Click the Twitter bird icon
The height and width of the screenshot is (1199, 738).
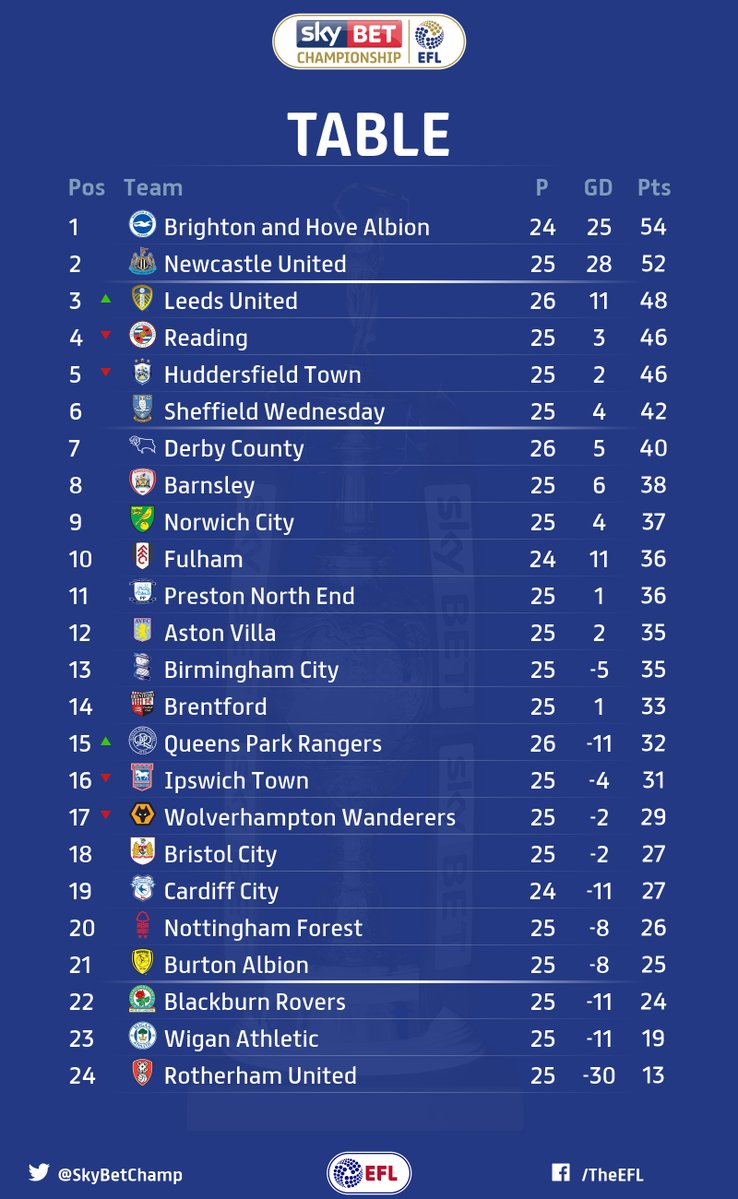coord(39,1172)
